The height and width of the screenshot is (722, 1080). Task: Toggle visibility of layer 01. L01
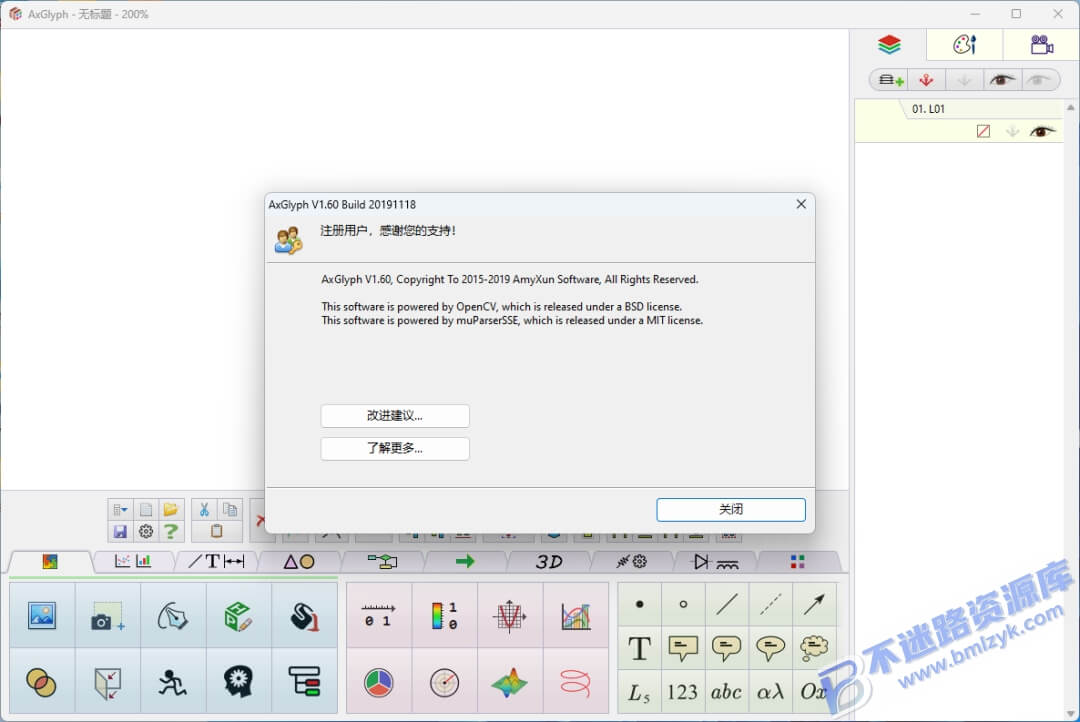pyautogui.click(x=1042, y=131)
